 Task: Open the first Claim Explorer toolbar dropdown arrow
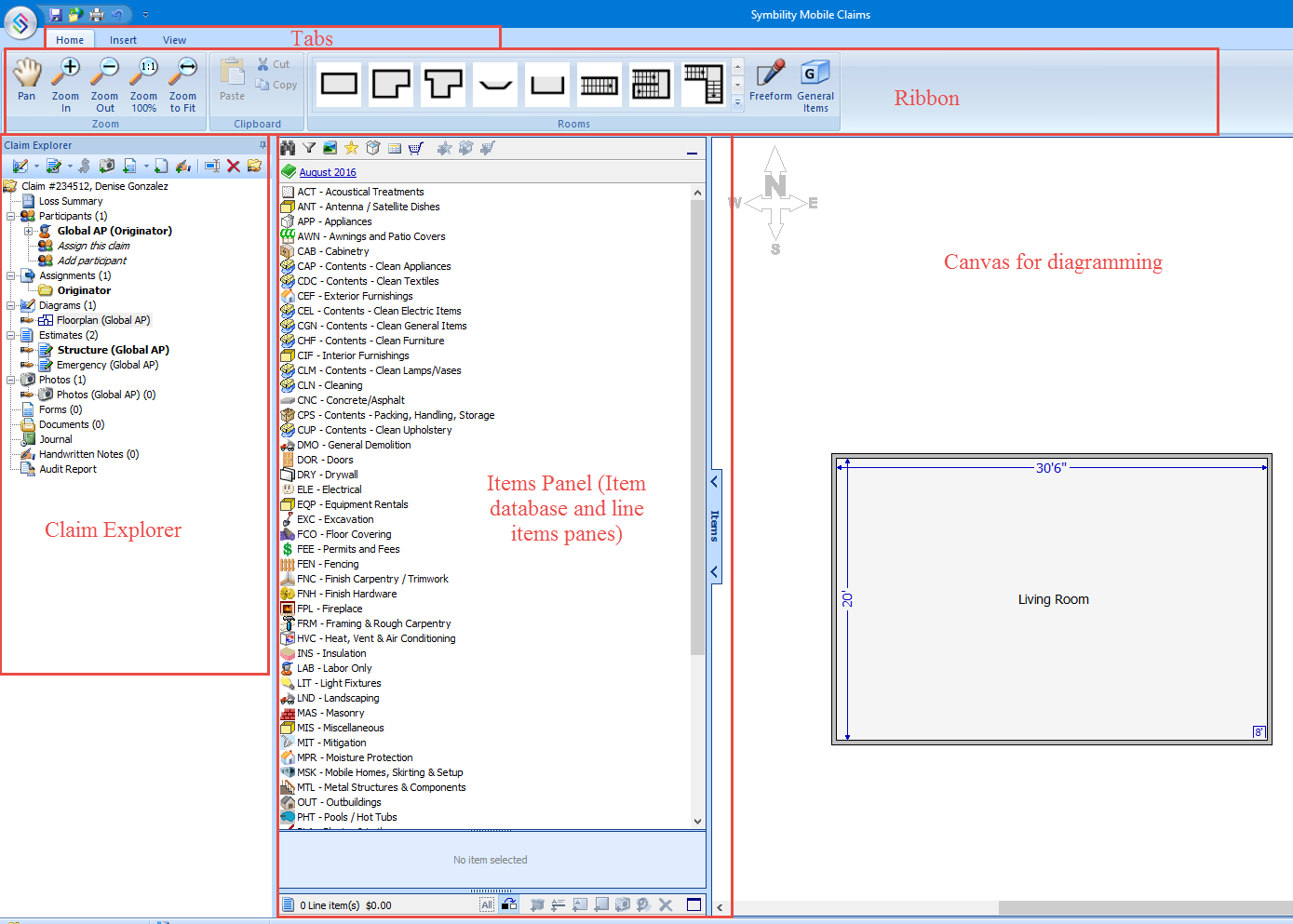36,167
